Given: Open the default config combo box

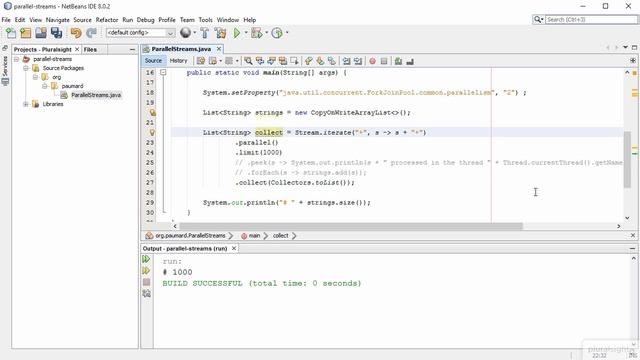Looking at the screenshot, I should (x=140, y=33).
